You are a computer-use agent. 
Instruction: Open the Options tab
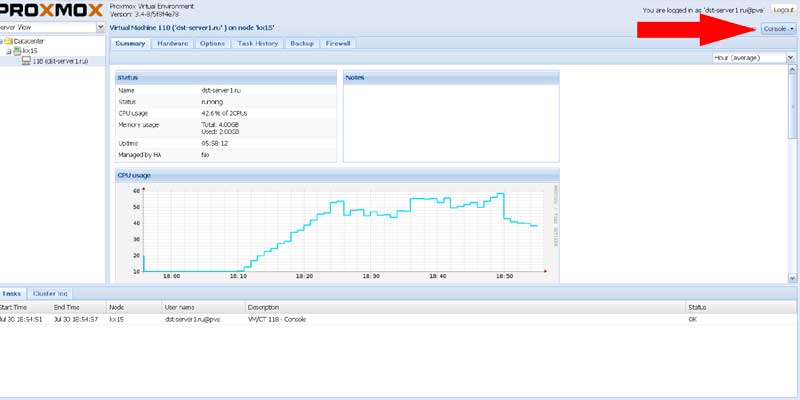point(212,44)
